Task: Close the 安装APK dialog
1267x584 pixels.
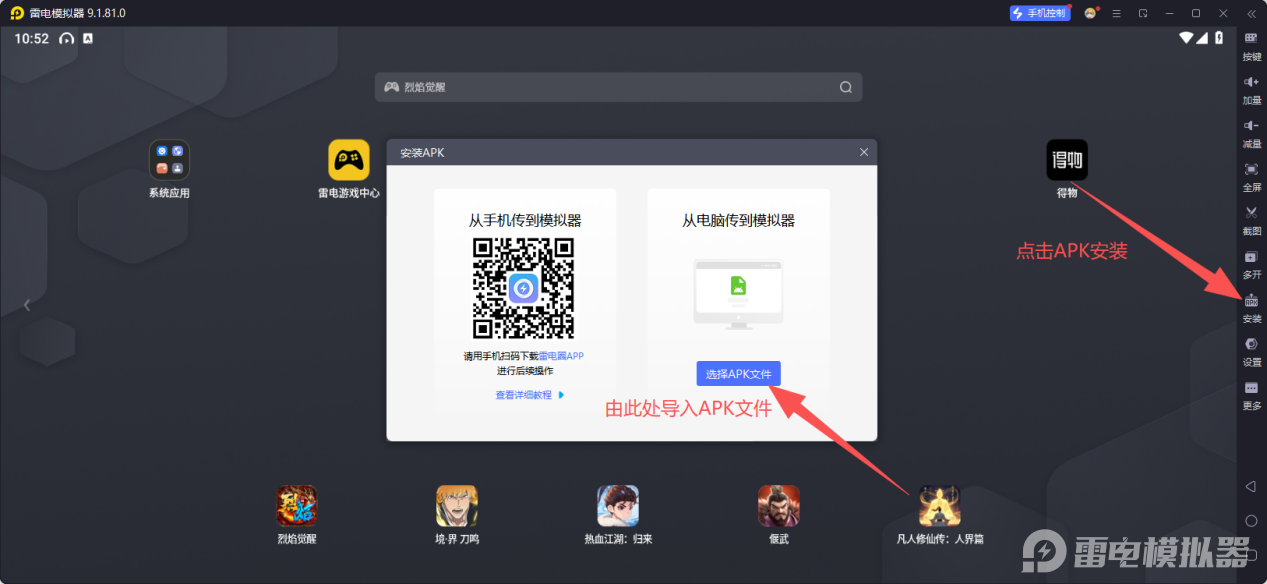Action: (864, 152)
